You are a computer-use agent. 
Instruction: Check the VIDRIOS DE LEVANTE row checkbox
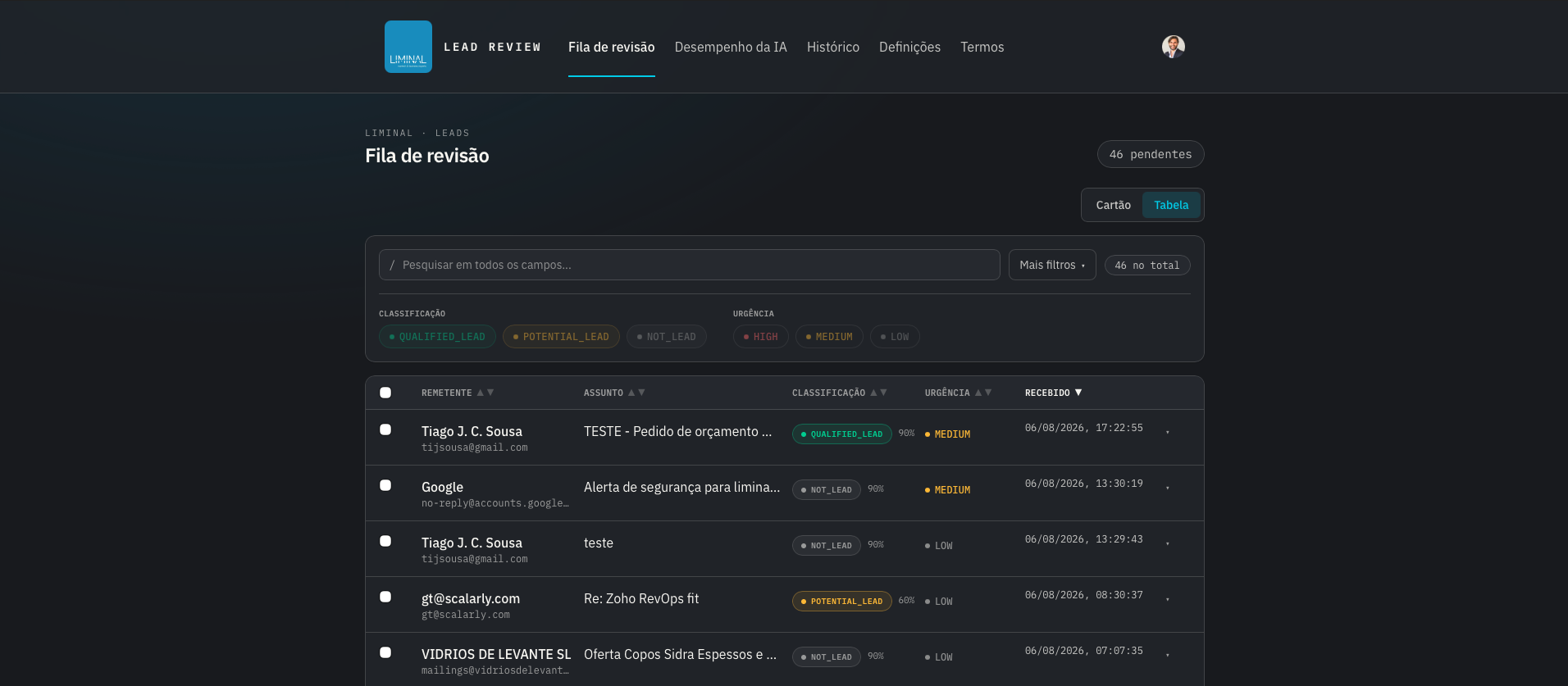tap(385, 652)
